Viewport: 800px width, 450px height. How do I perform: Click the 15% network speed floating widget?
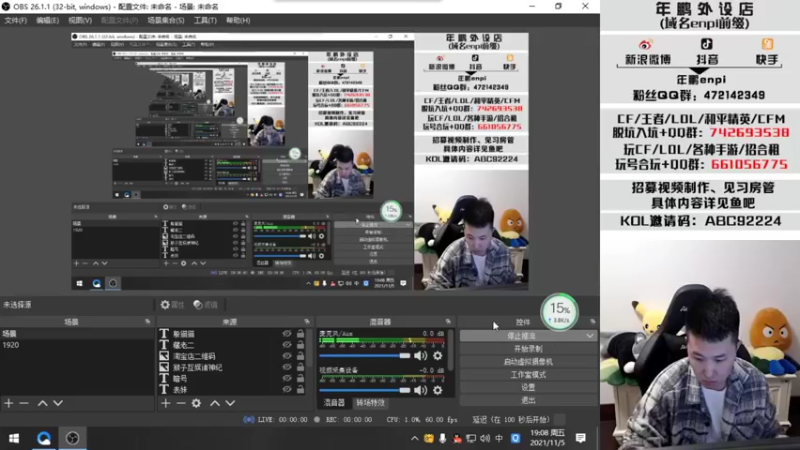click(x=559, y=312)
